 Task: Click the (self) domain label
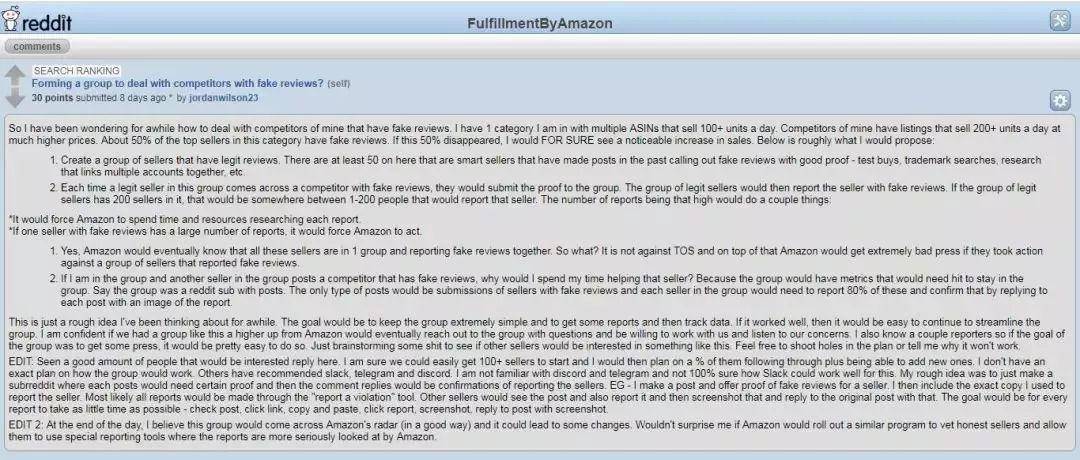(x=339, y=84)
